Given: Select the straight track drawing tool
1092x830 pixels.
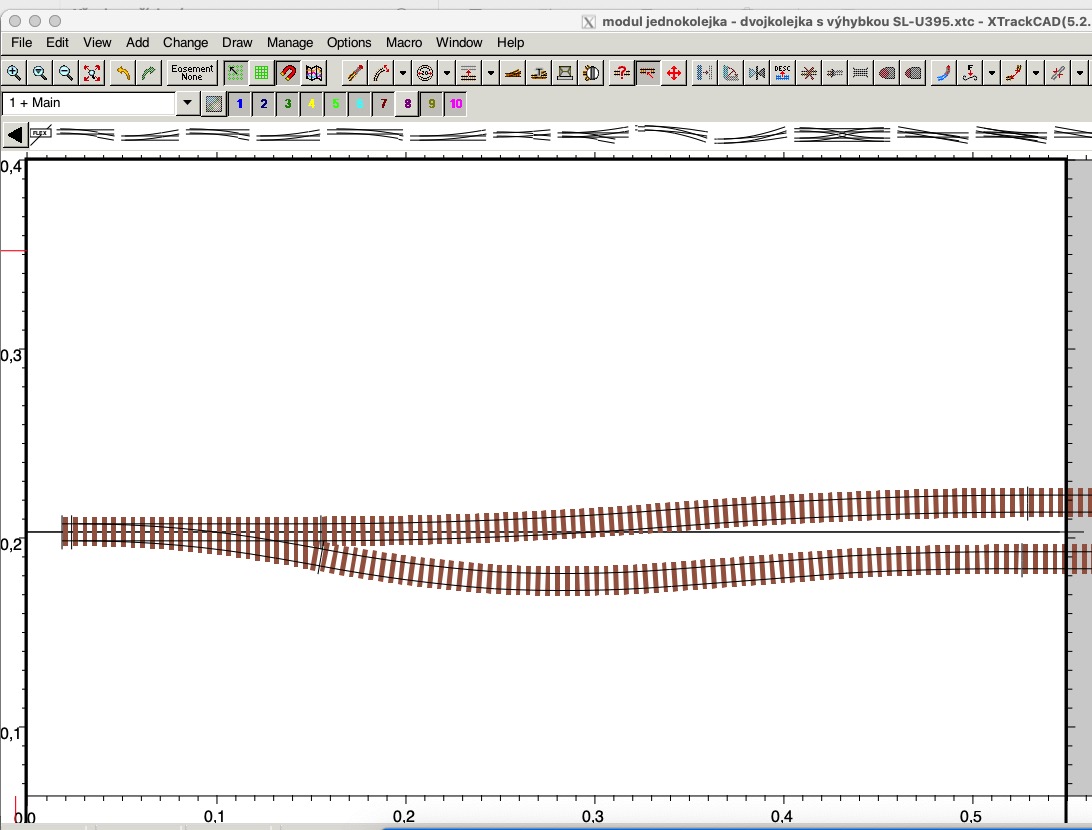Looking at the screenshot, I should (354, 72).
